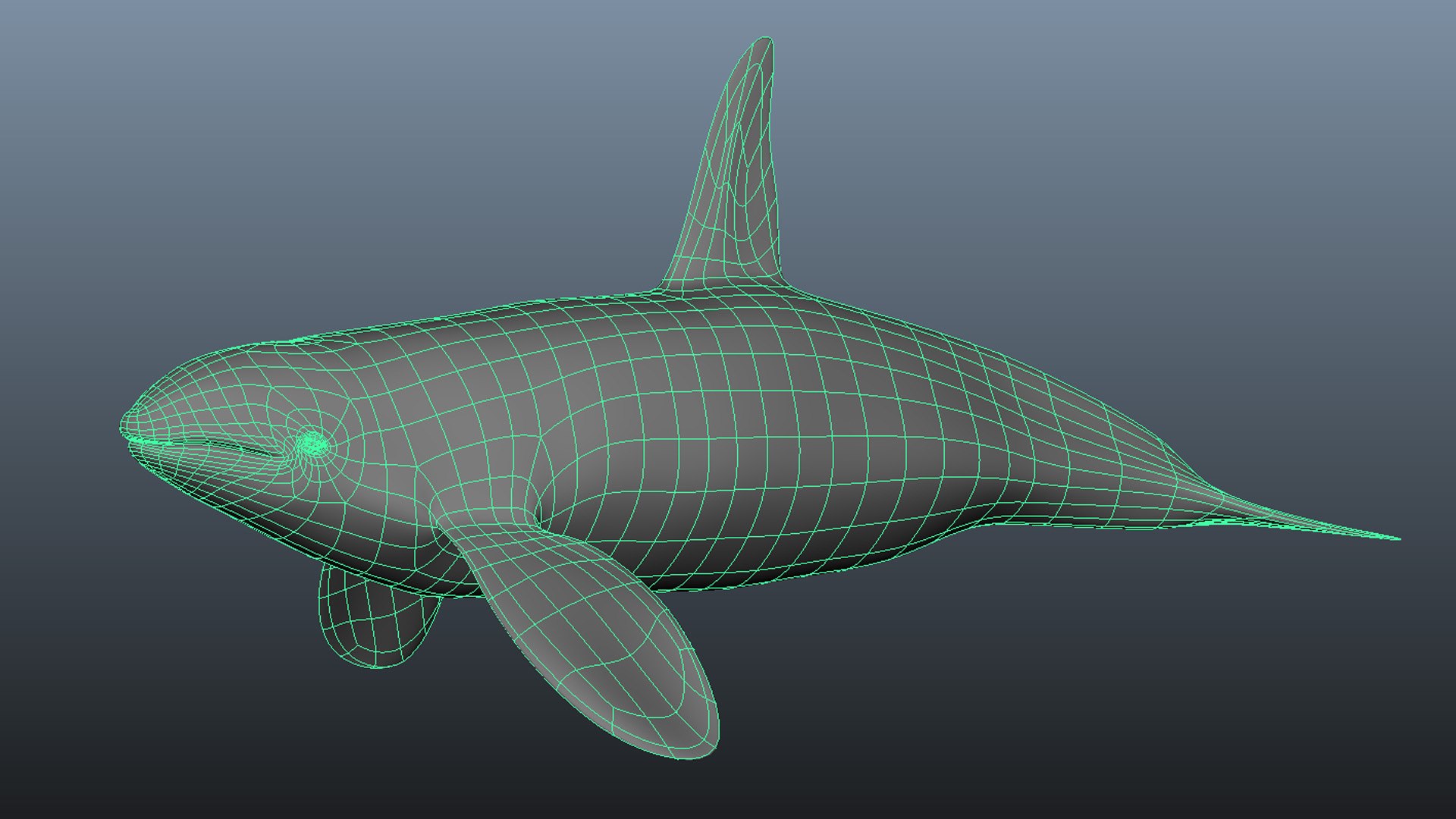Click the orca's eye vertex cluster
The image size is (1456, 819).
313,444
